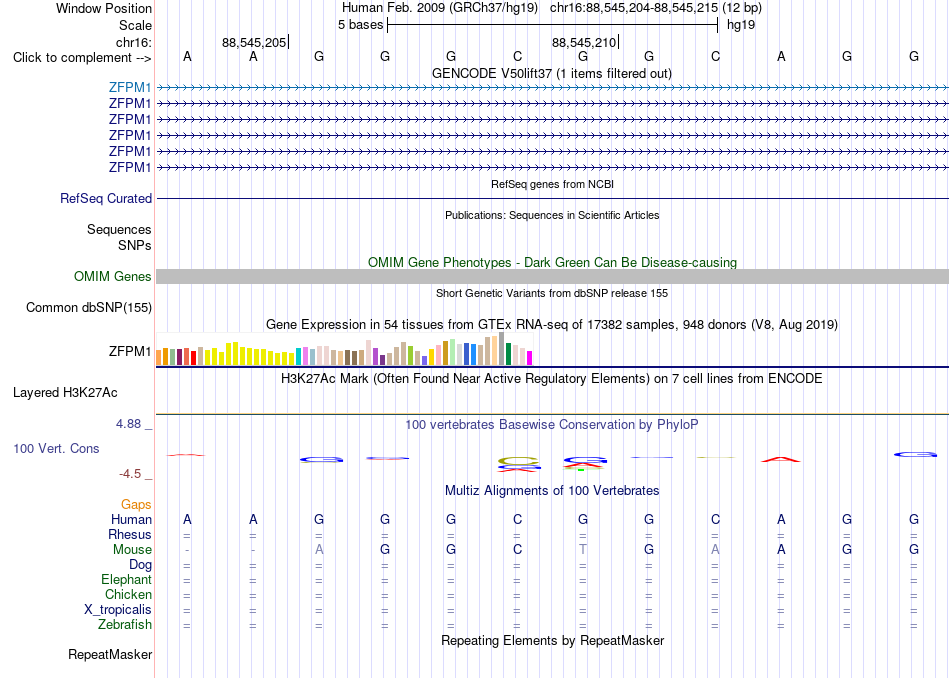
Task: Click the GTEx tissue expression bar chart
Action: click(344, 349)
